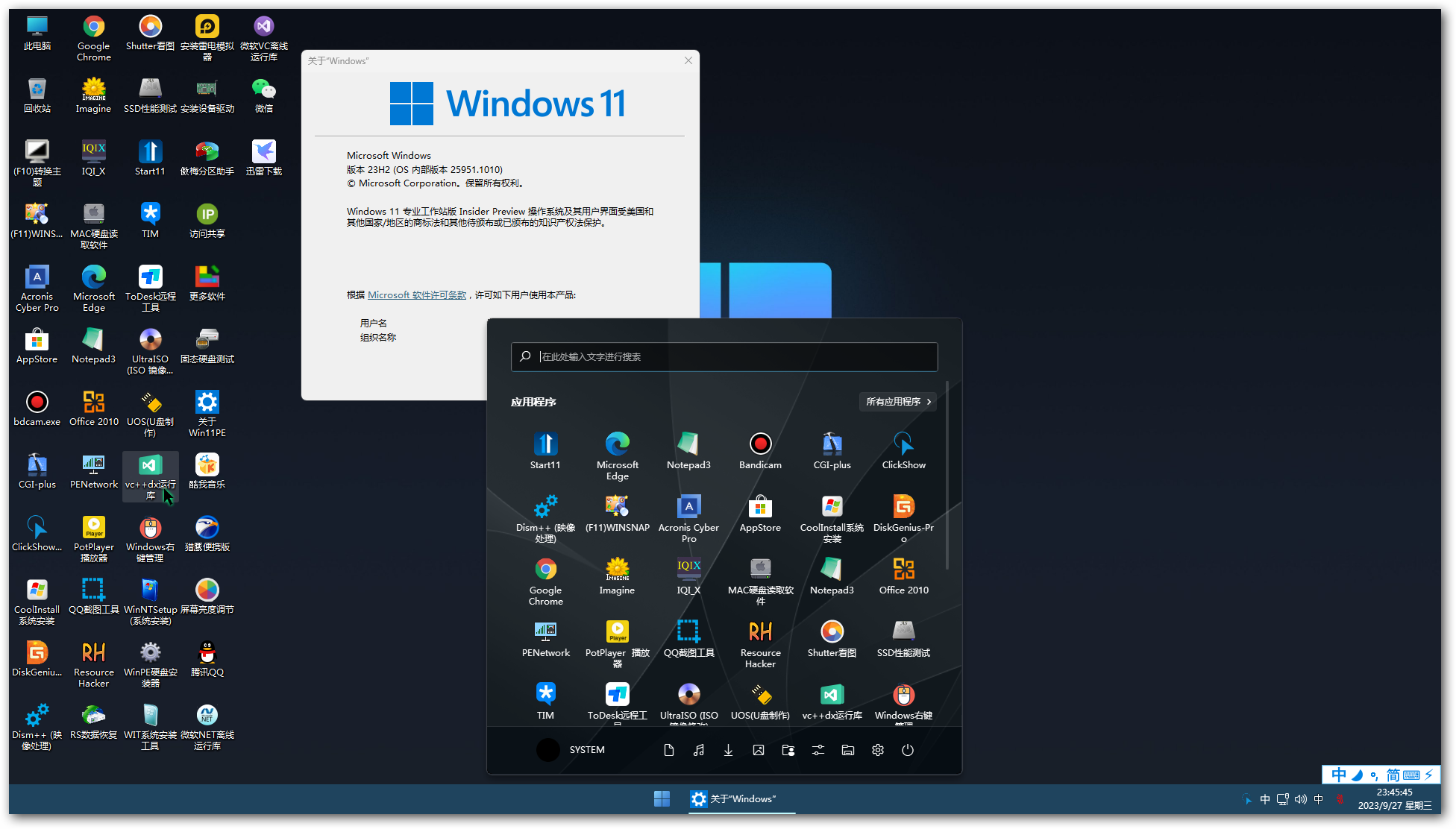Open QQ截图工具 in the Start menu

click(x=688, y=638)
